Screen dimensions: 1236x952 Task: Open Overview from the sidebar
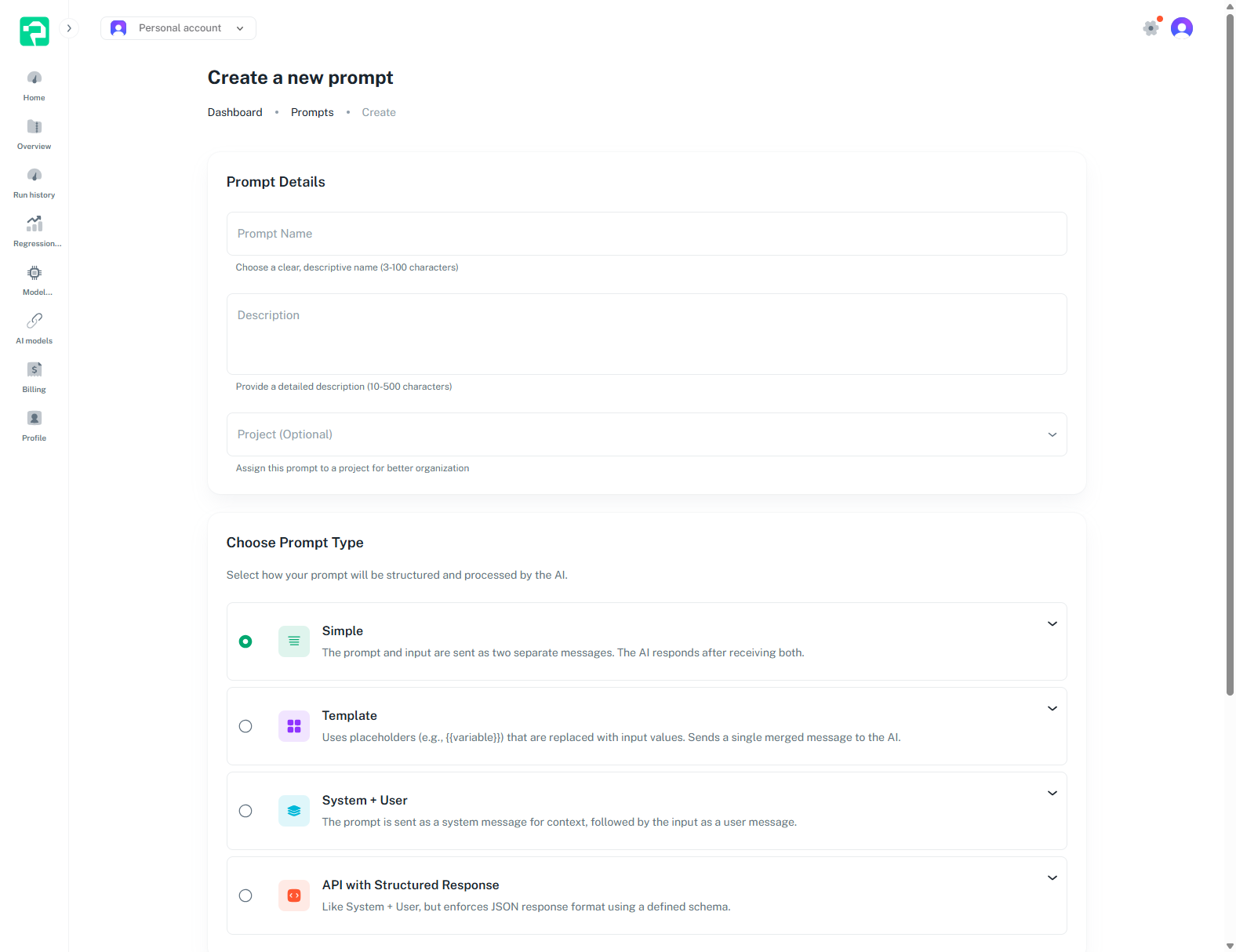pos(34,133)
